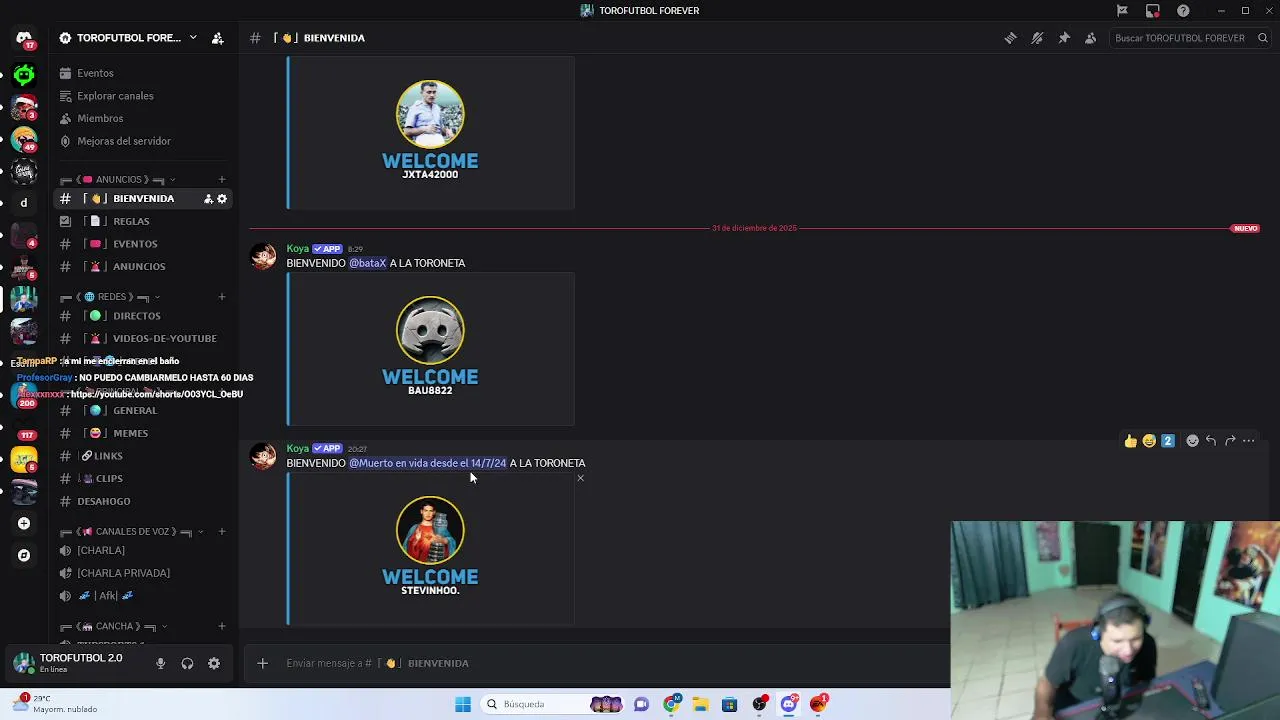Create channel in ANUNCIOS category
The image size is (1280, 720).
click(x=222, y=180)
